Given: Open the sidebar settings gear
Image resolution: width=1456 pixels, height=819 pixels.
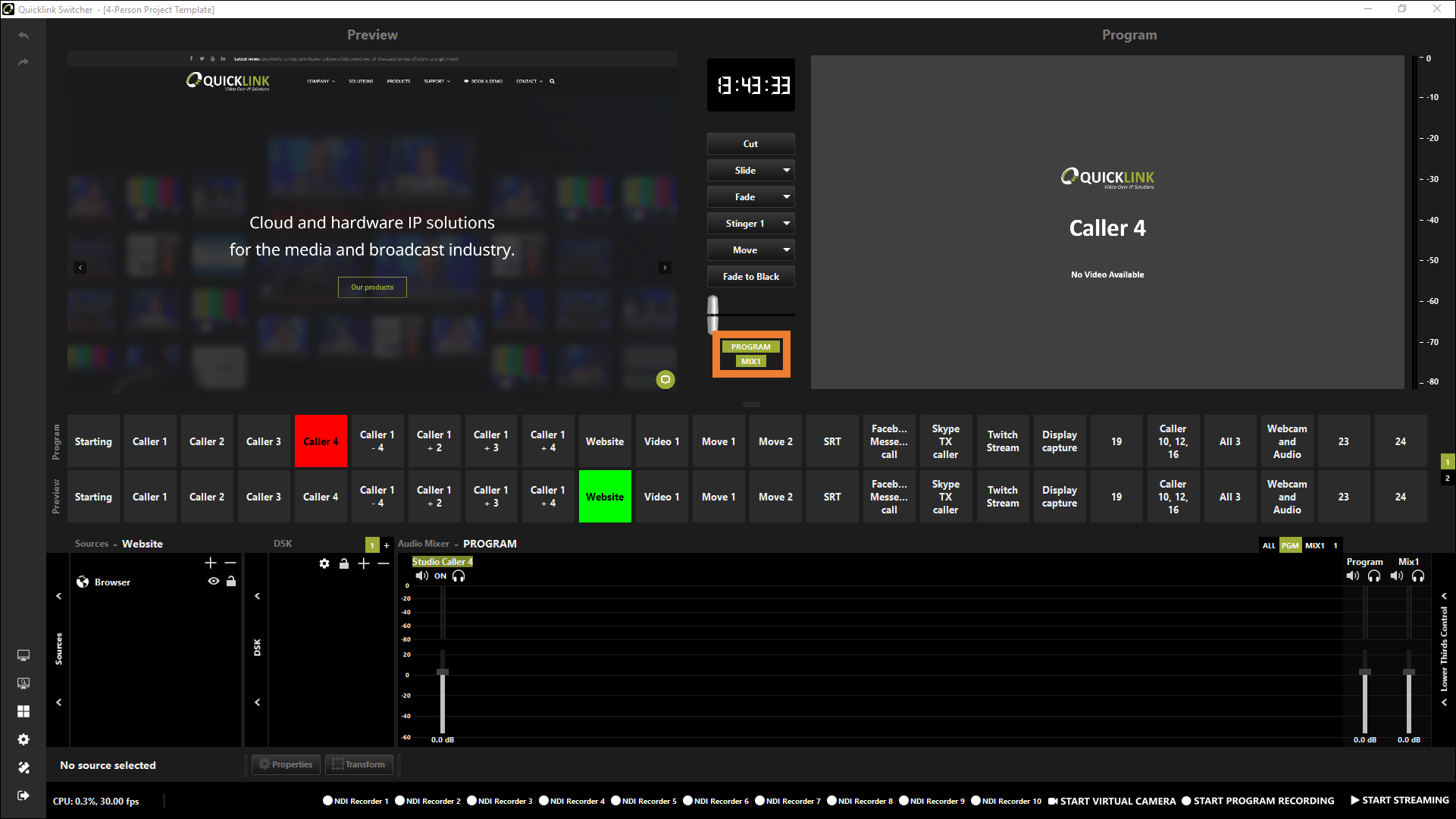Looking at the screenshot, I should click(x=23, y=739).
